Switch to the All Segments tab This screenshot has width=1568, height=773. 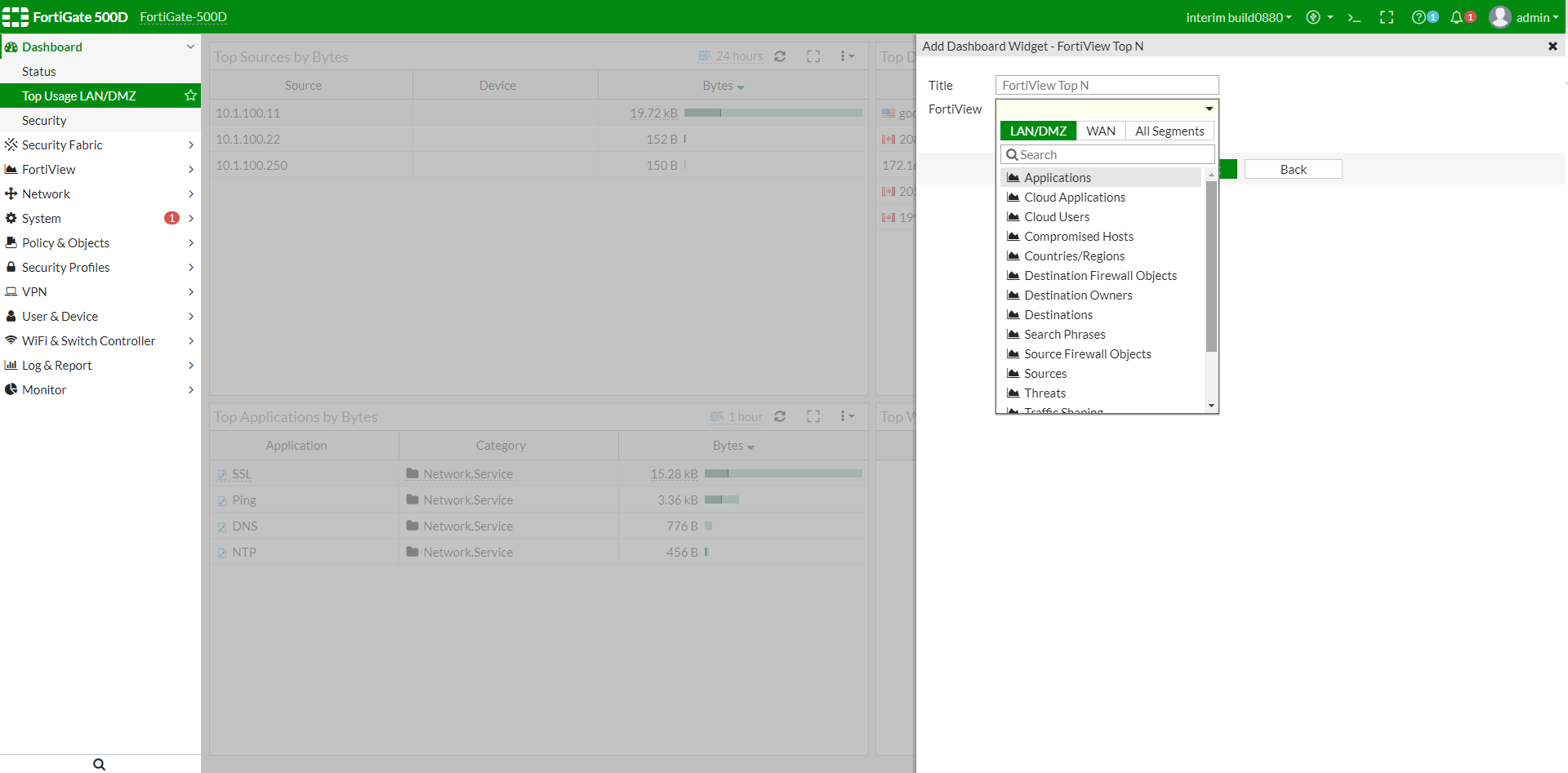click(x=1169, y=131)
